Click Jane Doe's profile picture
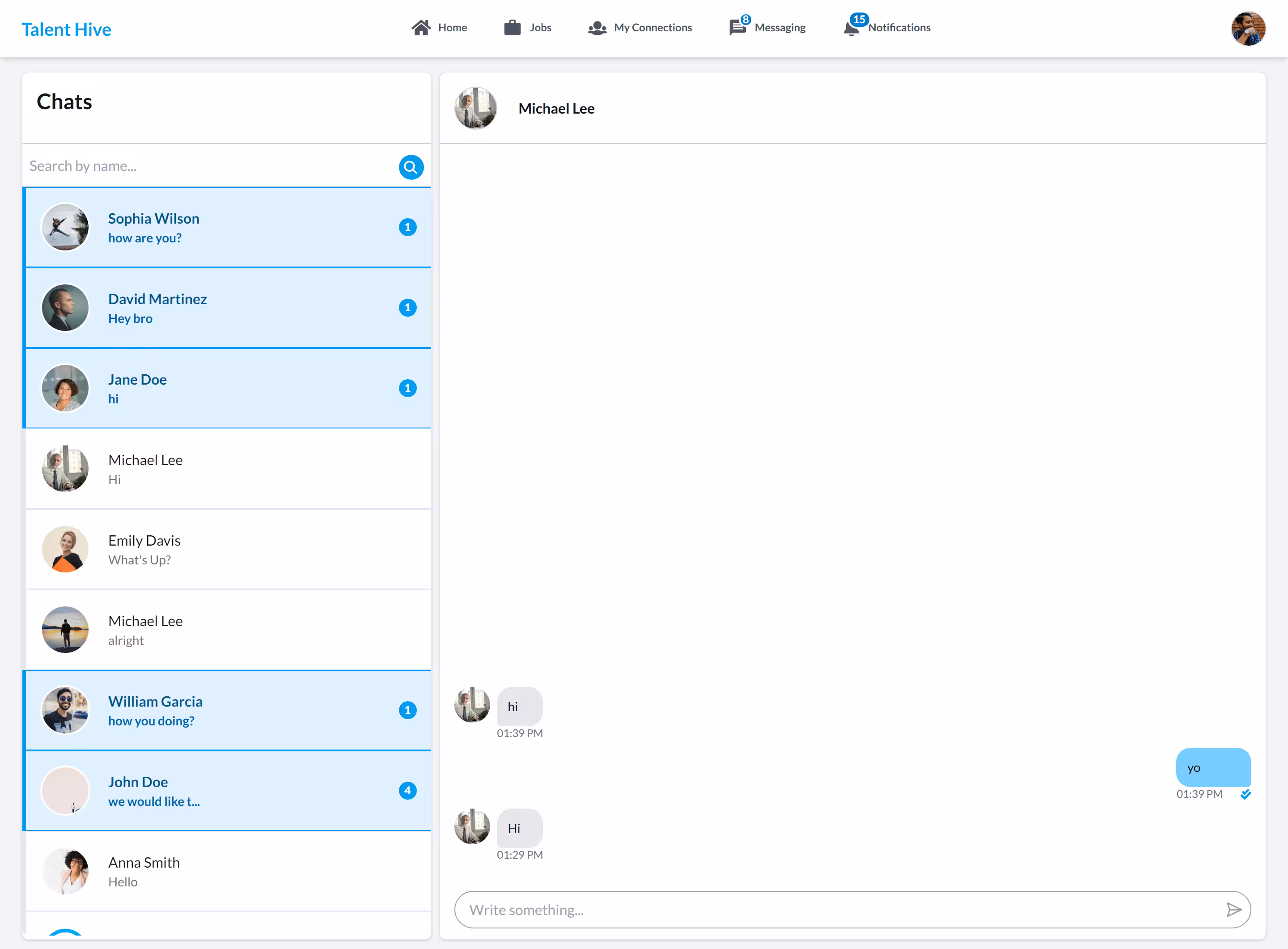 click(x=65, y=388)
